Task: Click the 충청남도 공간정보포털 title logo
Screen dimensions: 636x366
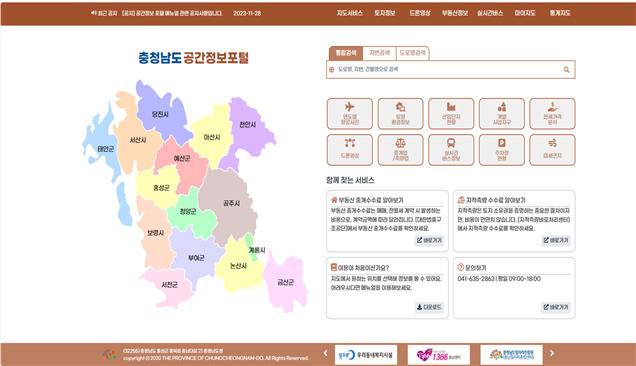Action: [x=193, y=58]
